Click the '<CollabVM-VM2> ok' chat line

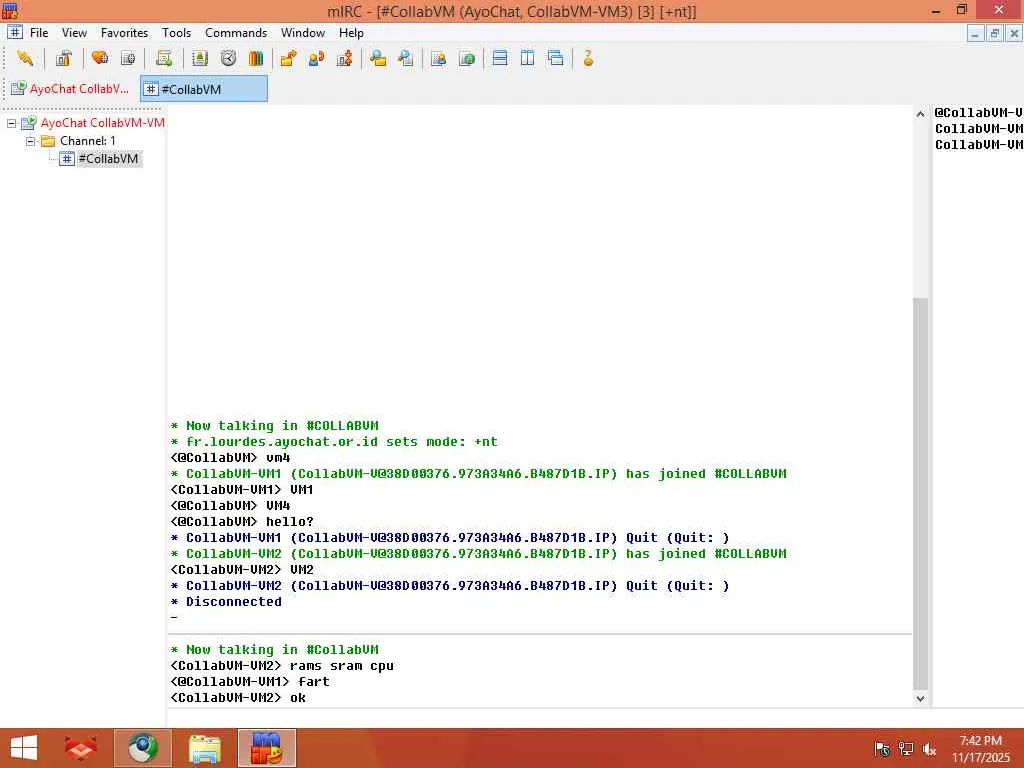238,697
